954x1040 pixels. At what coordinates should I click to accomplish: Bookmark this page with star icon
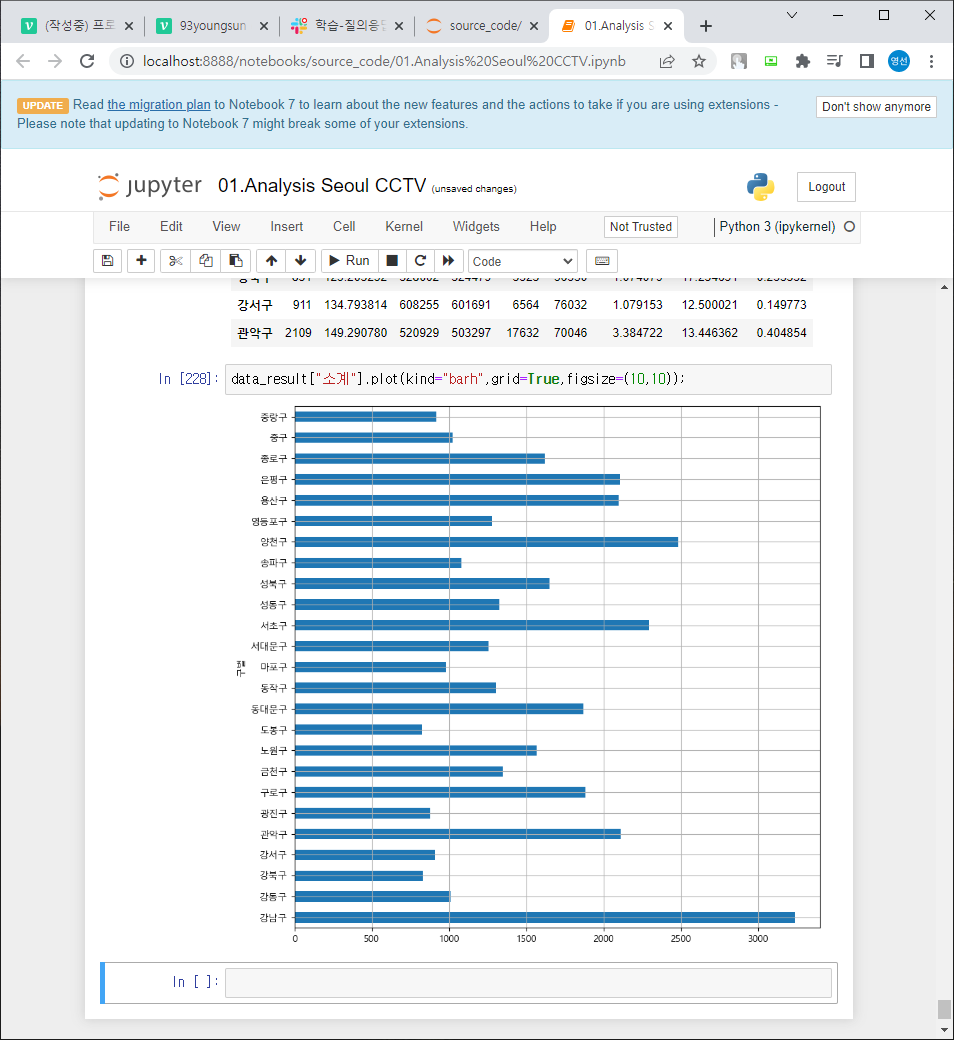pos(699,62)
